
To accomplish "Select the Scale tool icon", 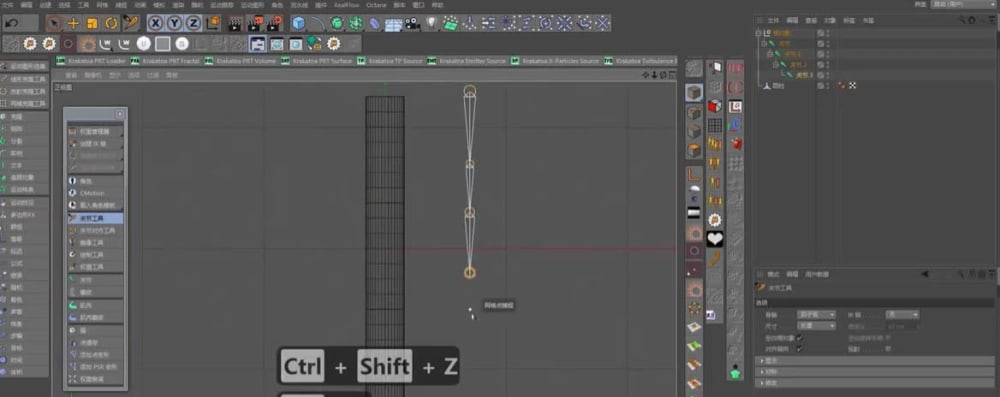I will point(92,24).
